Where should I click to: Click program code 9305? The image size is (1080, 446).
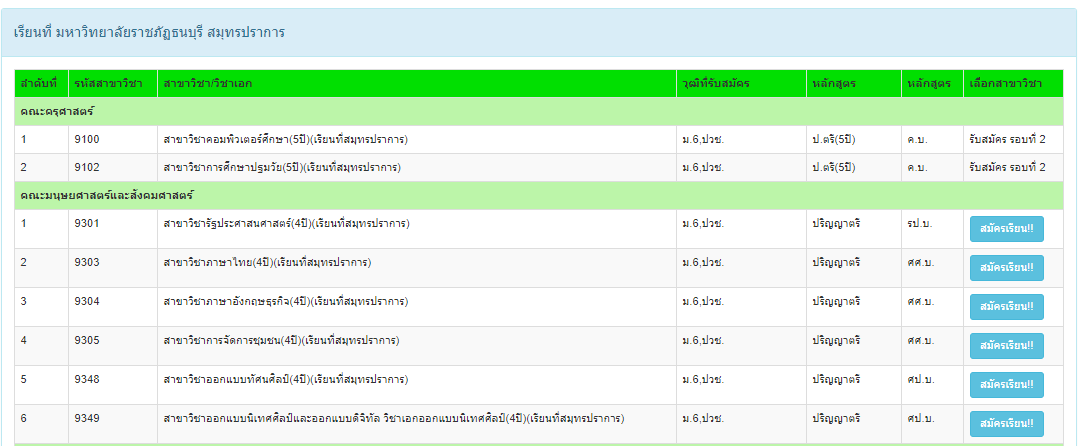tap(87, 341)
